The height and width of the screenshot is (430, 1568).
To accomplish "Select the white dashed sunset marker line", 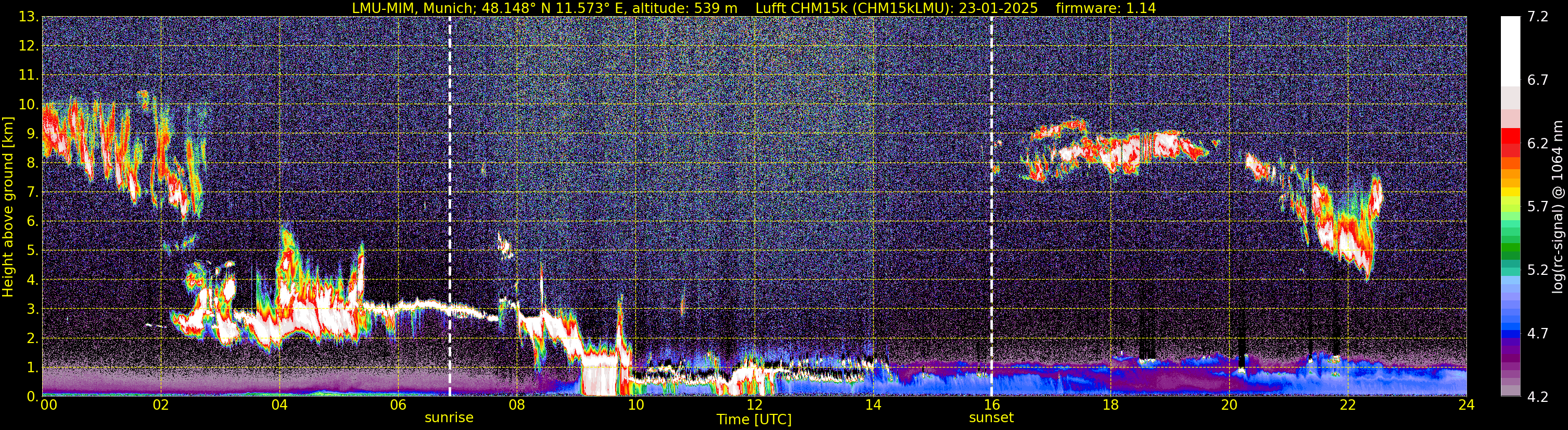I will (991, 207).
